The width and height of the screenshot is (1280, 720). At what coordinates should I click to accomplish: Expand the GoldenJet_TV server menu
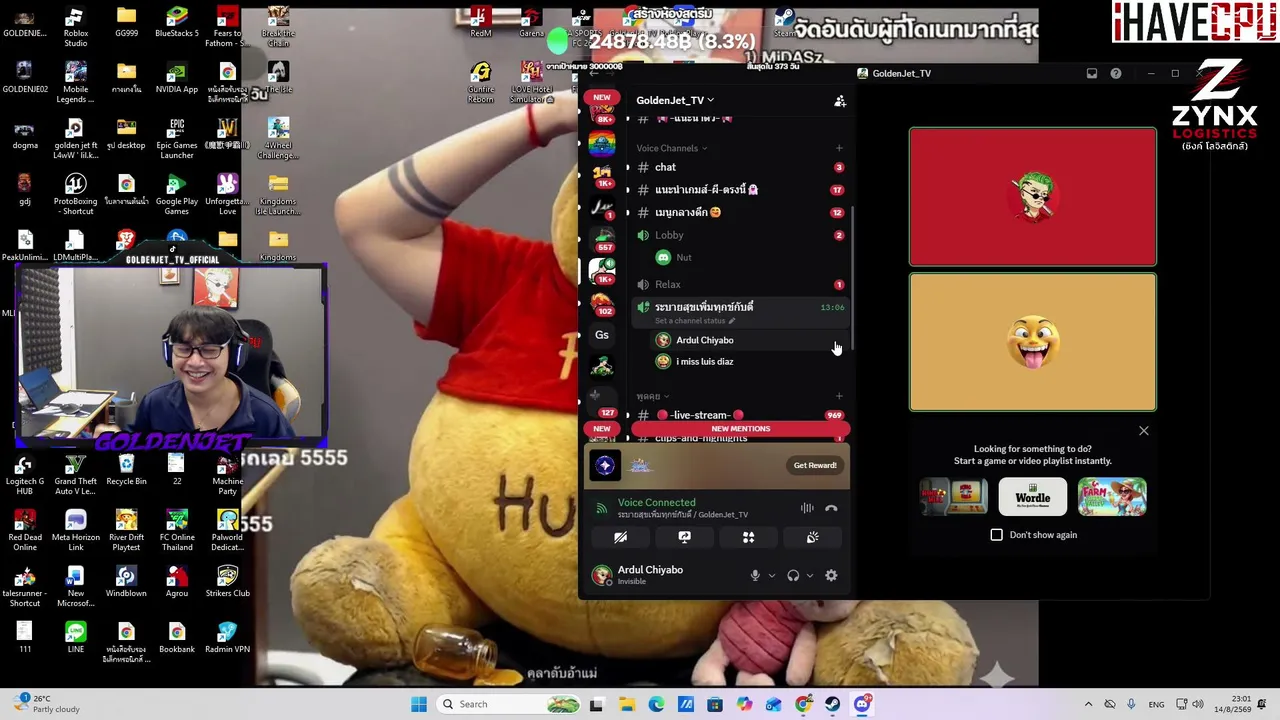(675, 100)
